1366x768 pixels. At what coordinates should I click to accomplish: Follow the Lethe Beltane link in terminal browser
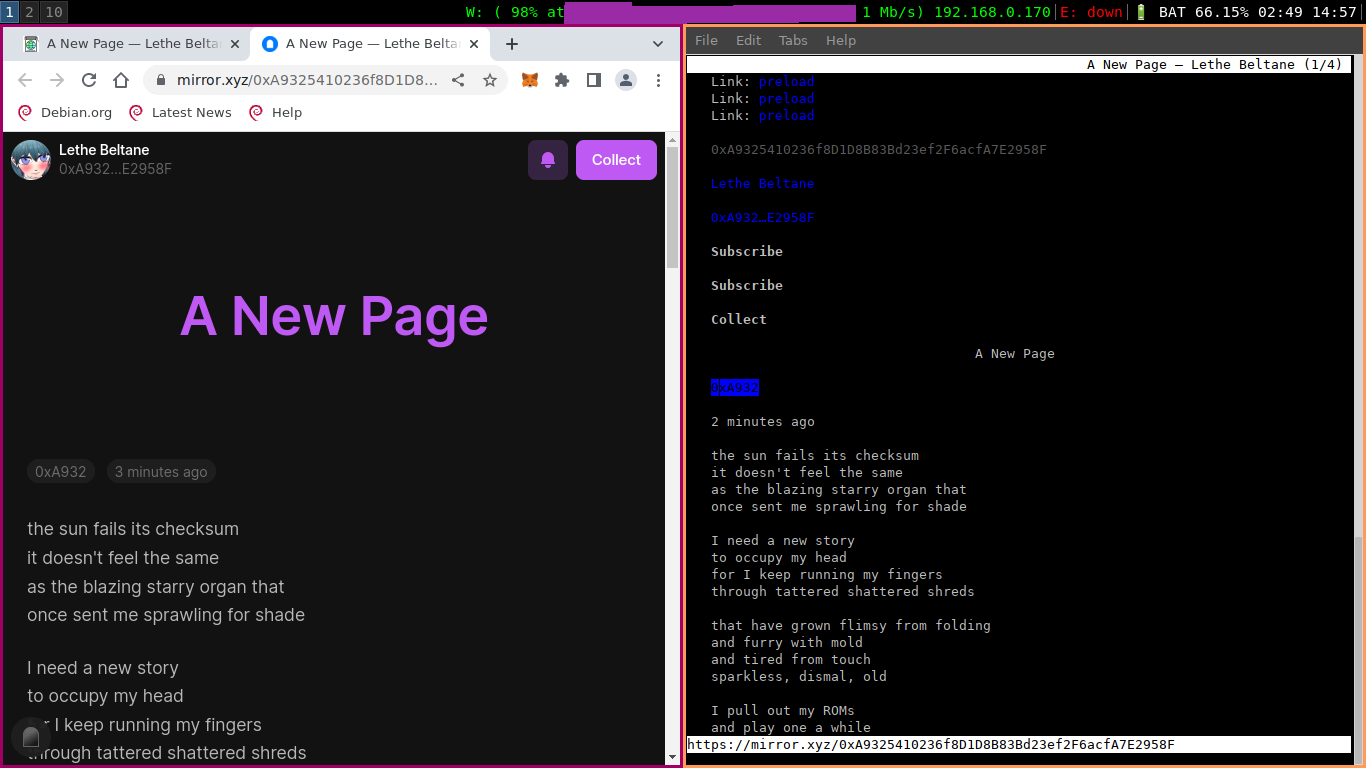pos(762,183)
